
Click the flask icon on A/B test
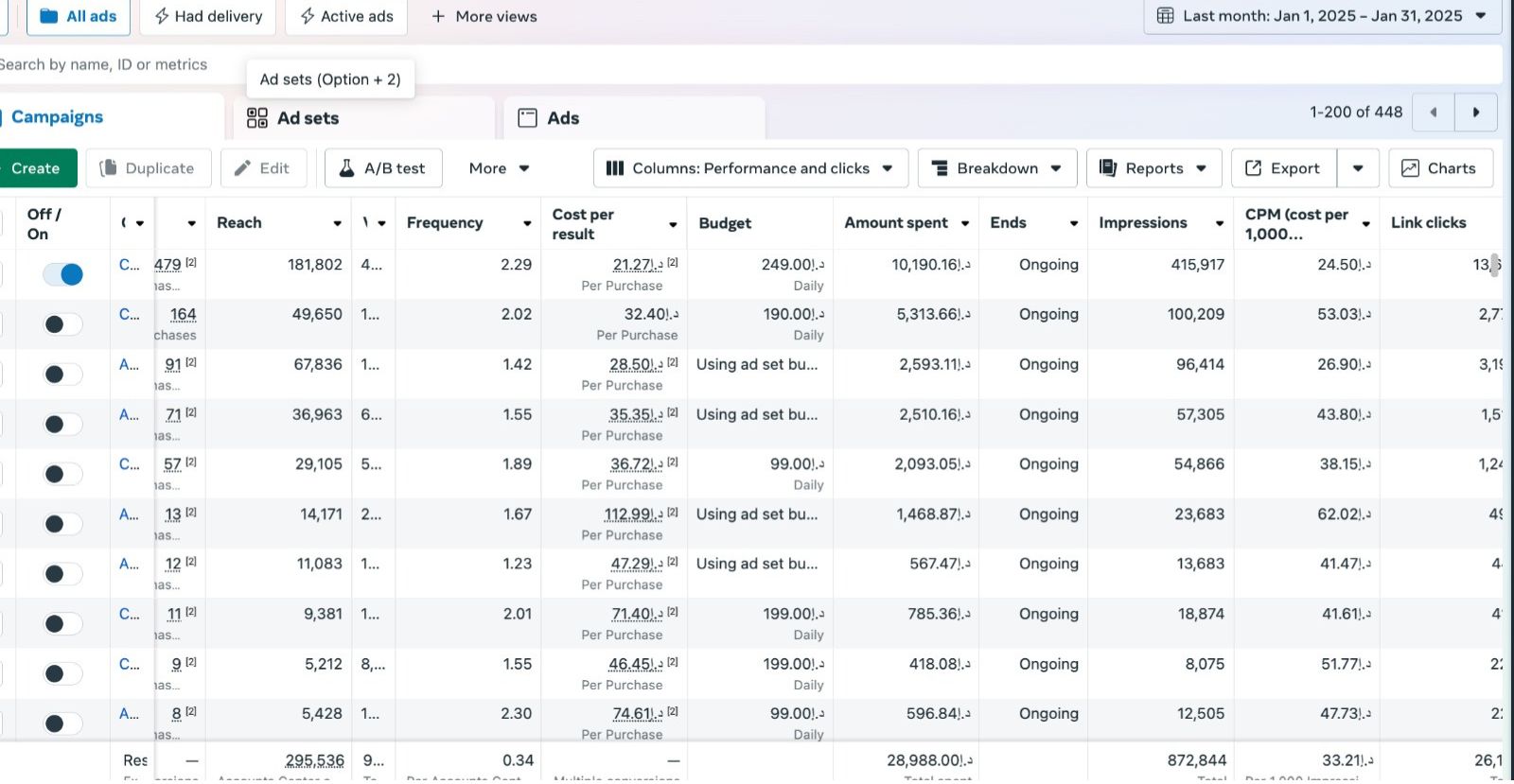pos(347,168)
